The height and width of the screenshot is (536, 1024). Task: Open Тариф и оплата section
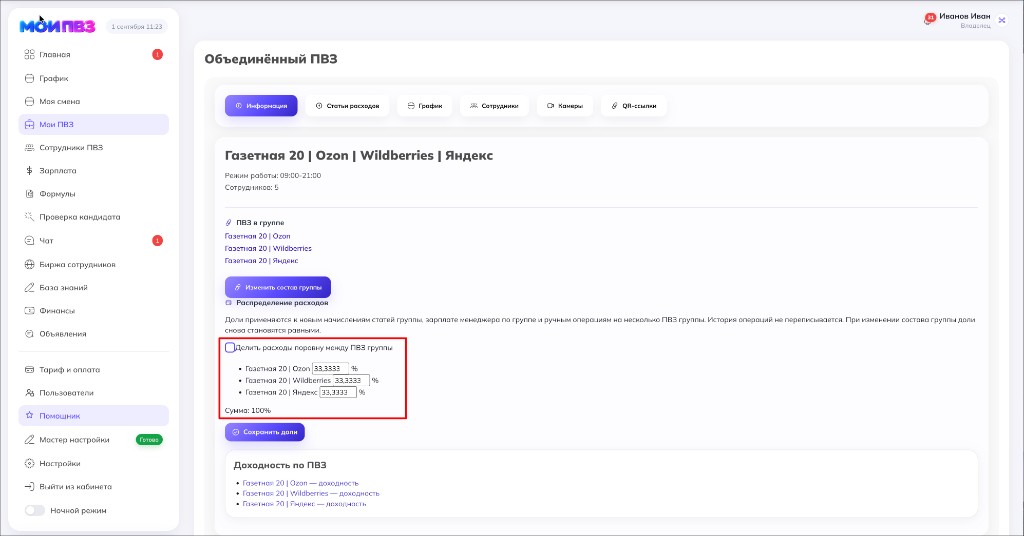[93, 370]
